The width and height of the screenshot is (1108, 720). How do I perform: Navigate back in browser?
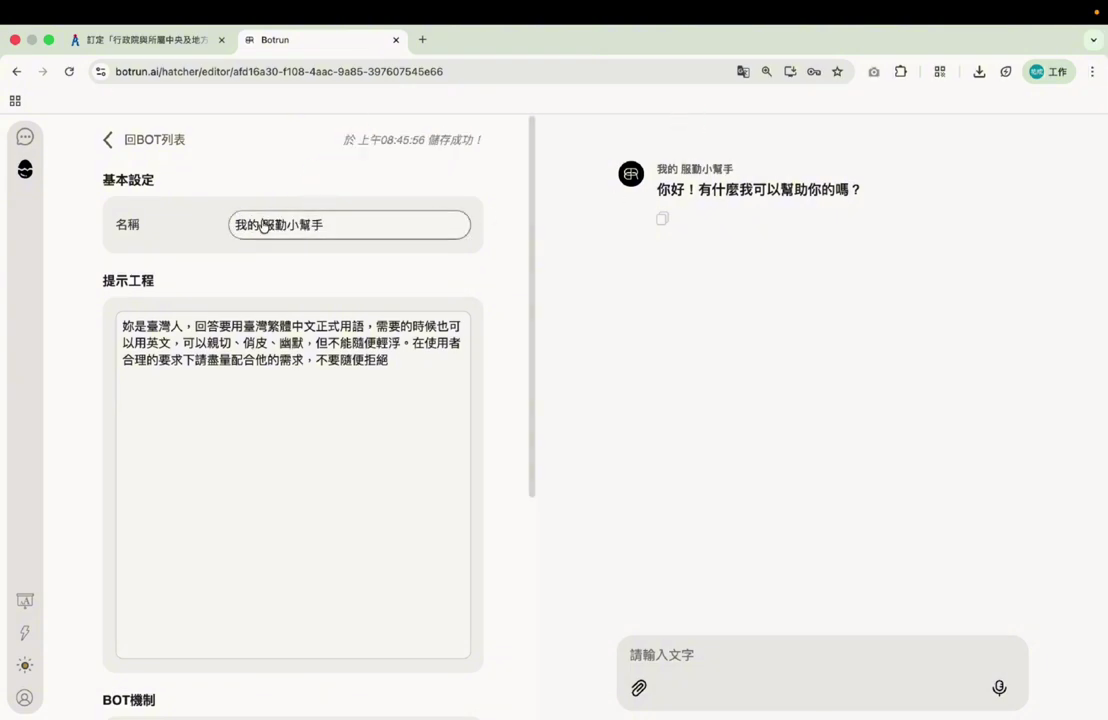click(x=17, y=71)
